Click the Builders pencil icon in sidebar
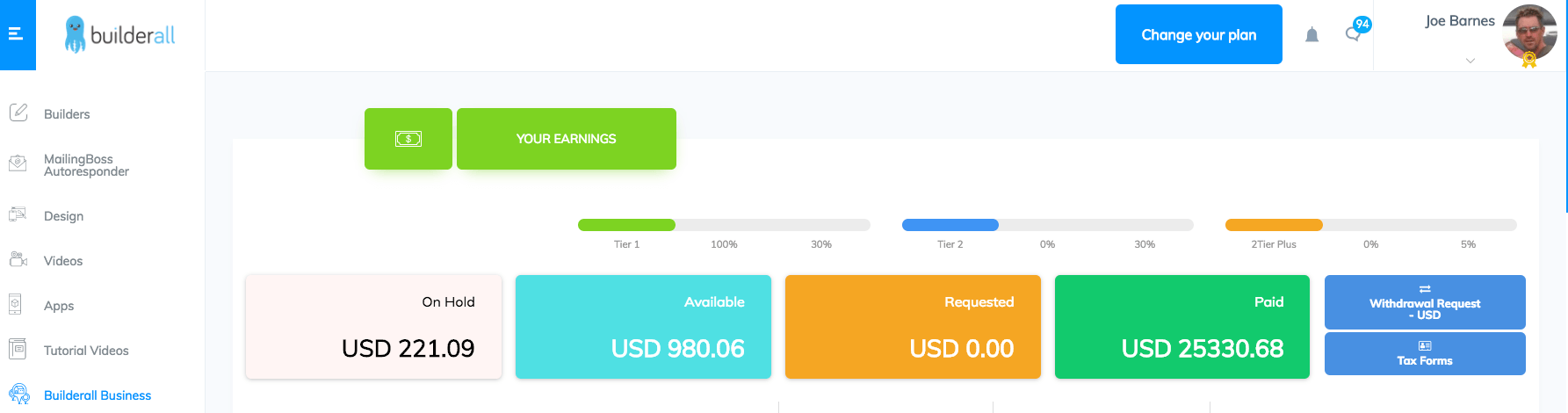This screenshot has height=413, width=1568. pos(18,113)
